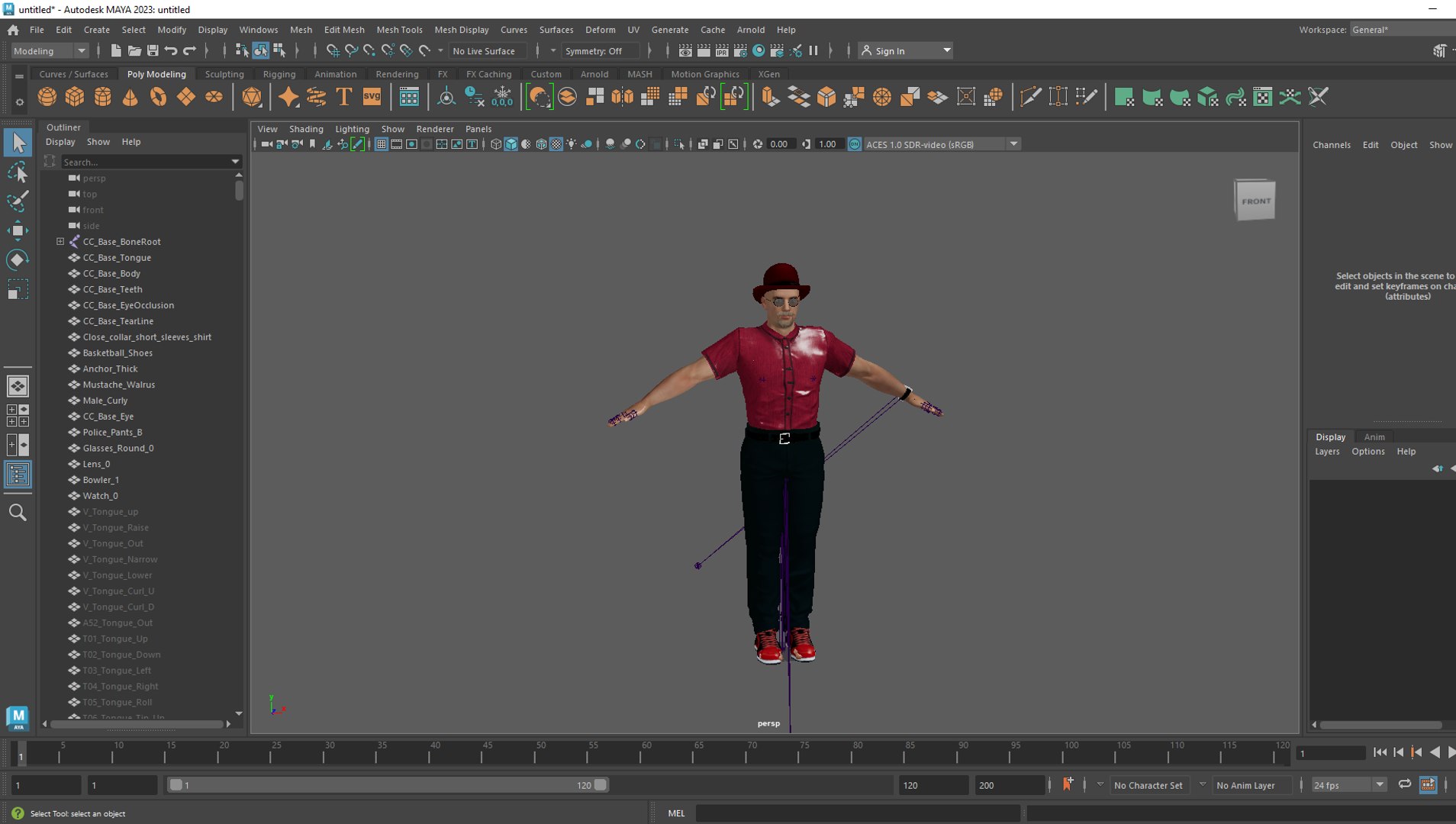This screenshot has width=1456, height=824.
Task: Click the undo icon in status line
Action: click(x=171, y=50)
